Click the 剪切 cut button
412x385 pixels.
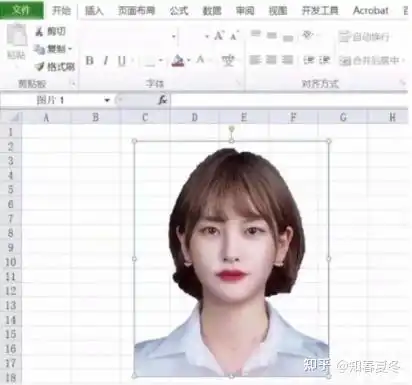pos(51,32)
